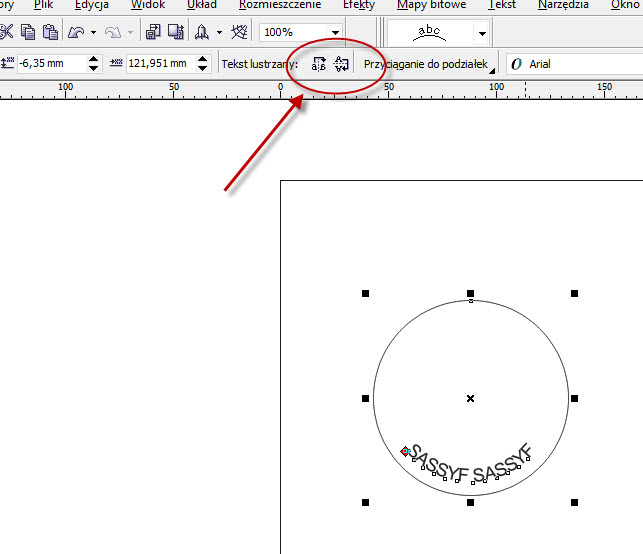The image size is (643, 554).
Task: Open the undo history dropdown arrow
Action: click(x=93, y=32)
